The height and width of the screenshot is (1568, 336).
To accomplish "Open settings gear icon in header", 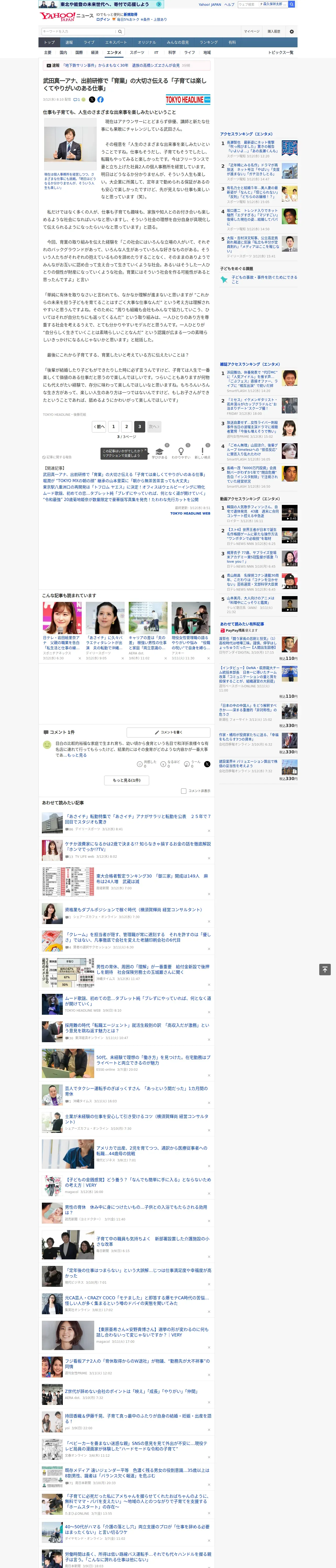I will click(x=292, y=32).
